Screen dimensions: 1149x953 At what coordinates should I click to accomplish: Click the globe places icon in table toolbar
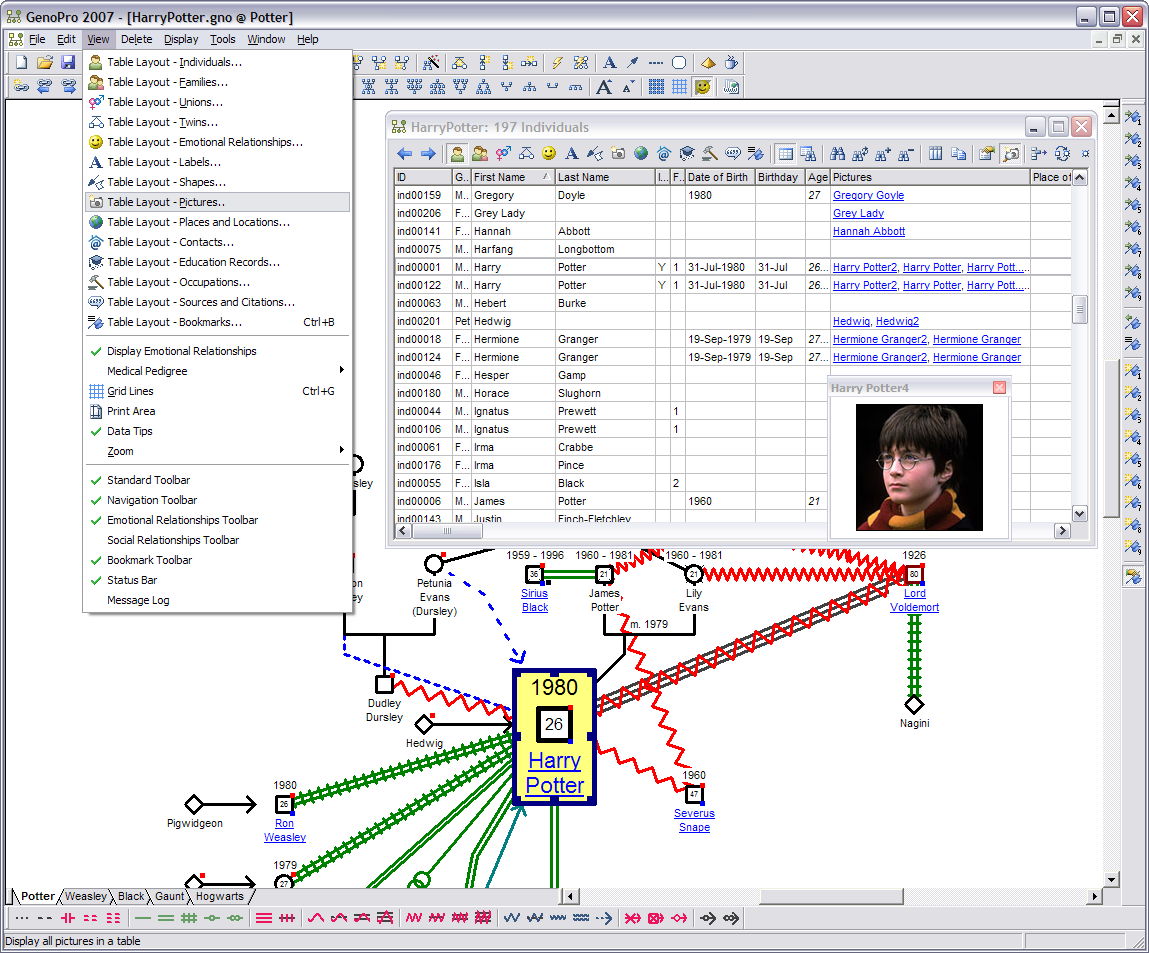(641, 153)
